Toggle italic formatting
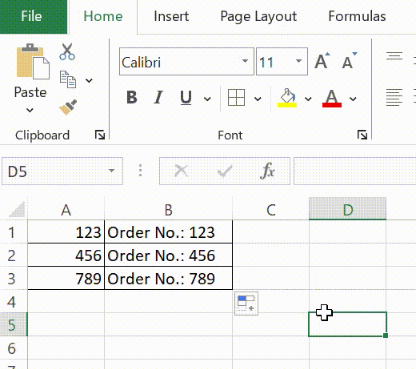 [x=159, y=98]
